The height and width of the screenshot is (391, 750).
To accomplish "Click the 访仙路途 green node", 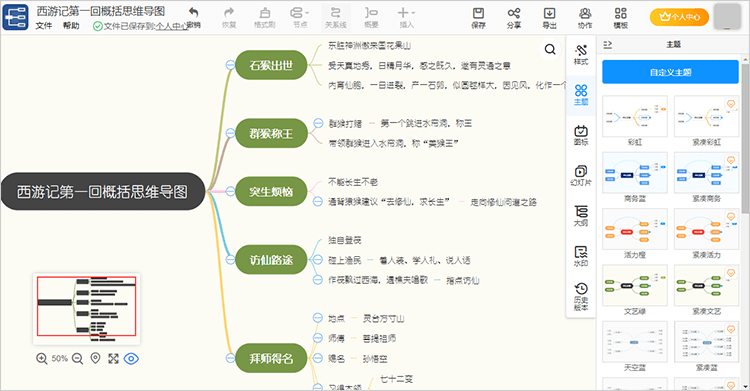I will coord(271,260).
